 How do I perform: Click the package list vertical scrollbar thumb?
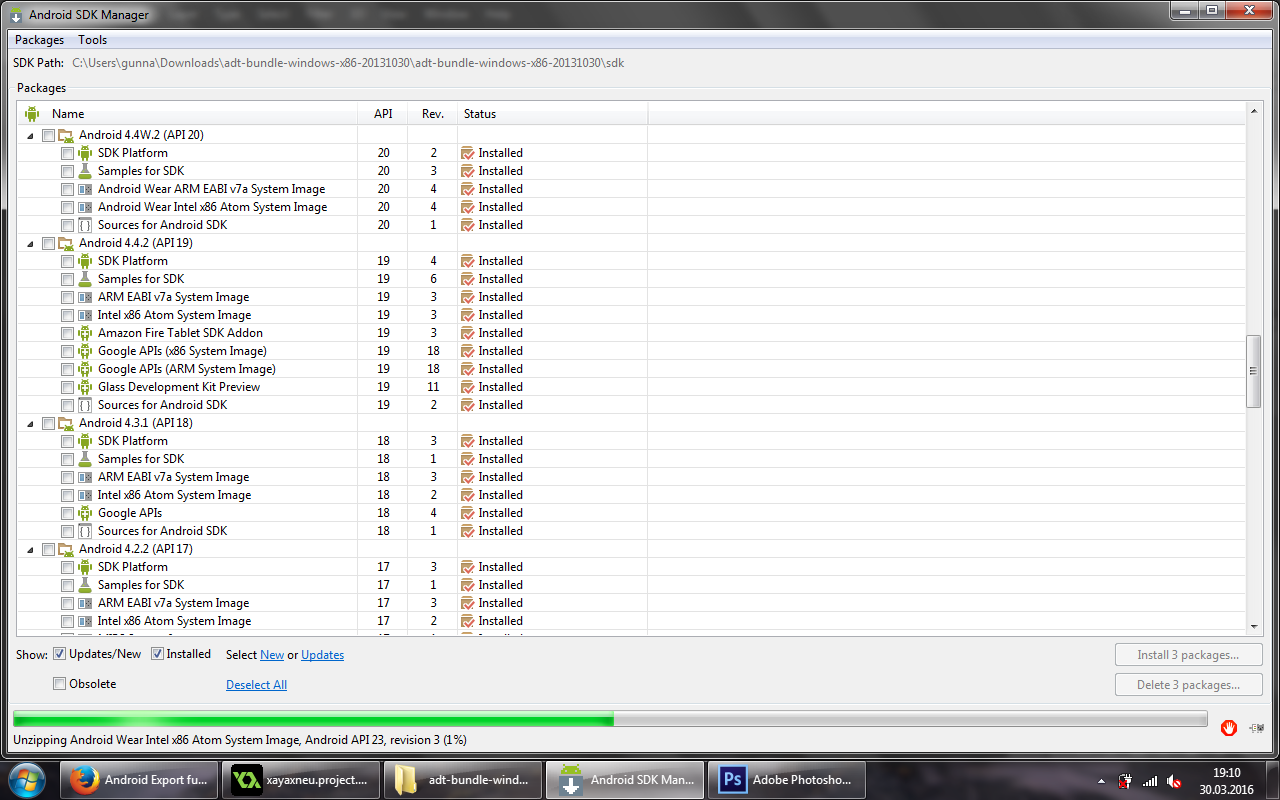click(x=1254, y=371)
